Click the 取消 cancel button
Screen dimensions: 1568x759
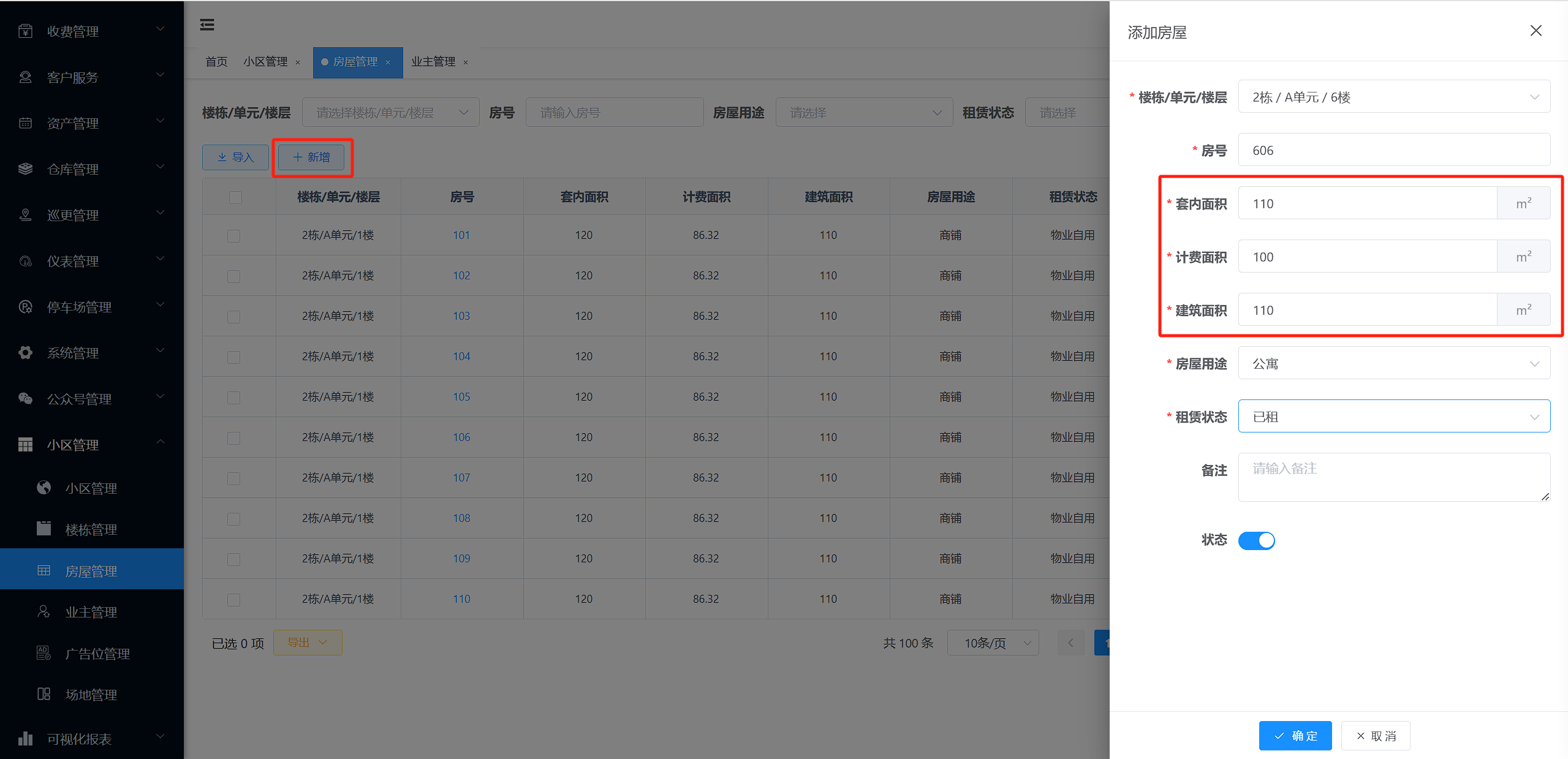[1376, 736]
